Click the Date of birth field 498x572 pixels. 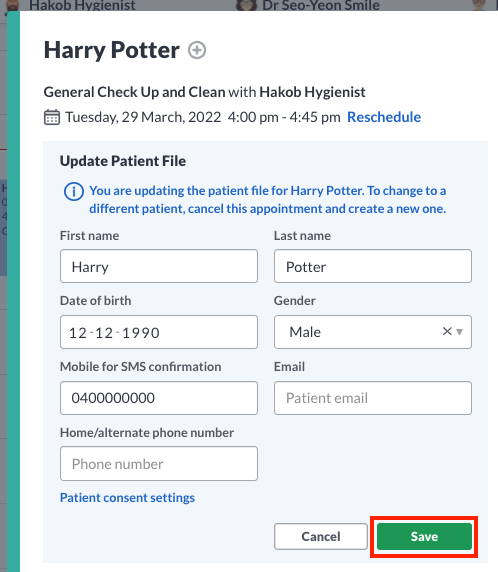click(x=159, y=332)
